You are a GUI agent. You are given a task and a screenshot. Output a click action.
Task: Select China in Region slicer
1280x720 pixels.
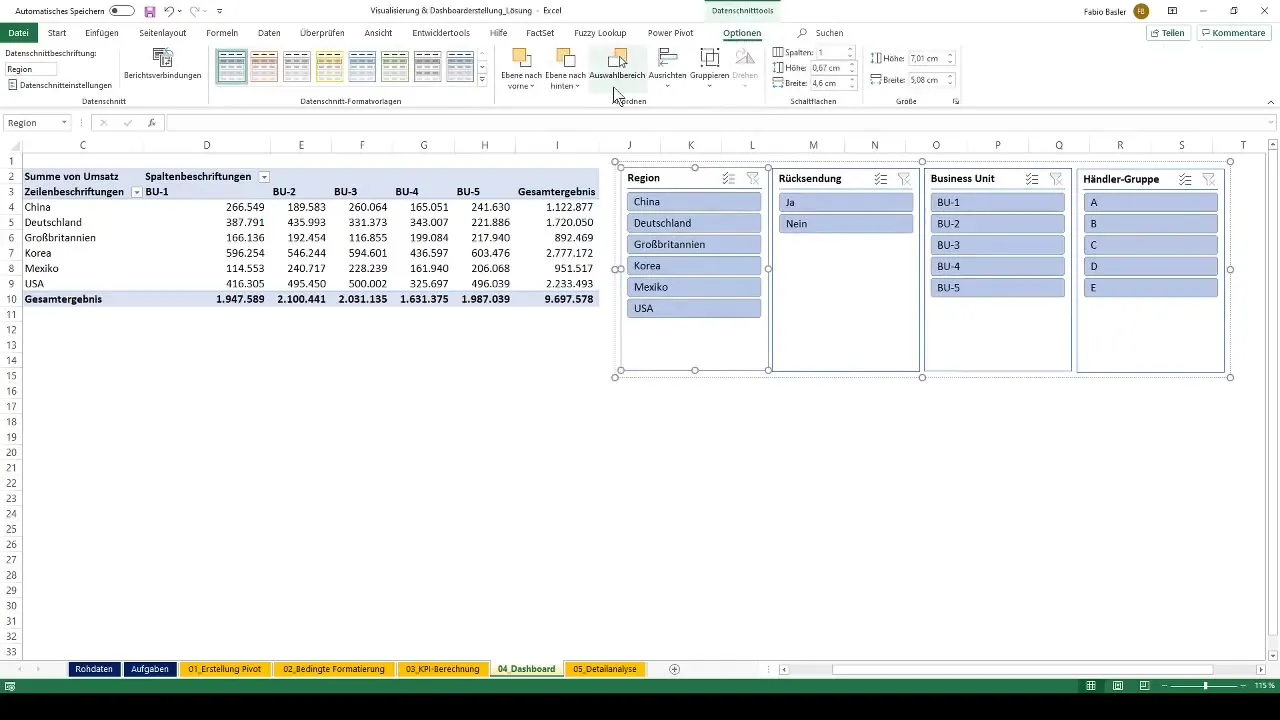694,202
